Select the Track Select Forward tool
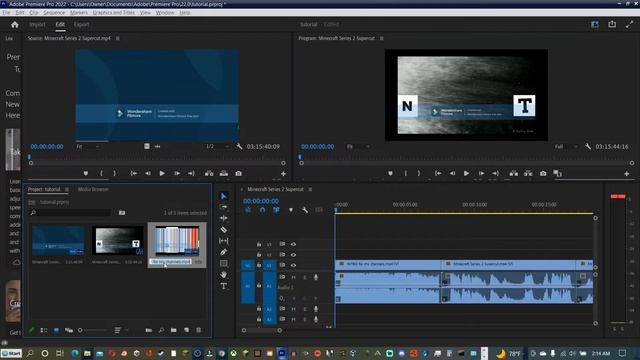 click(224, 207)
